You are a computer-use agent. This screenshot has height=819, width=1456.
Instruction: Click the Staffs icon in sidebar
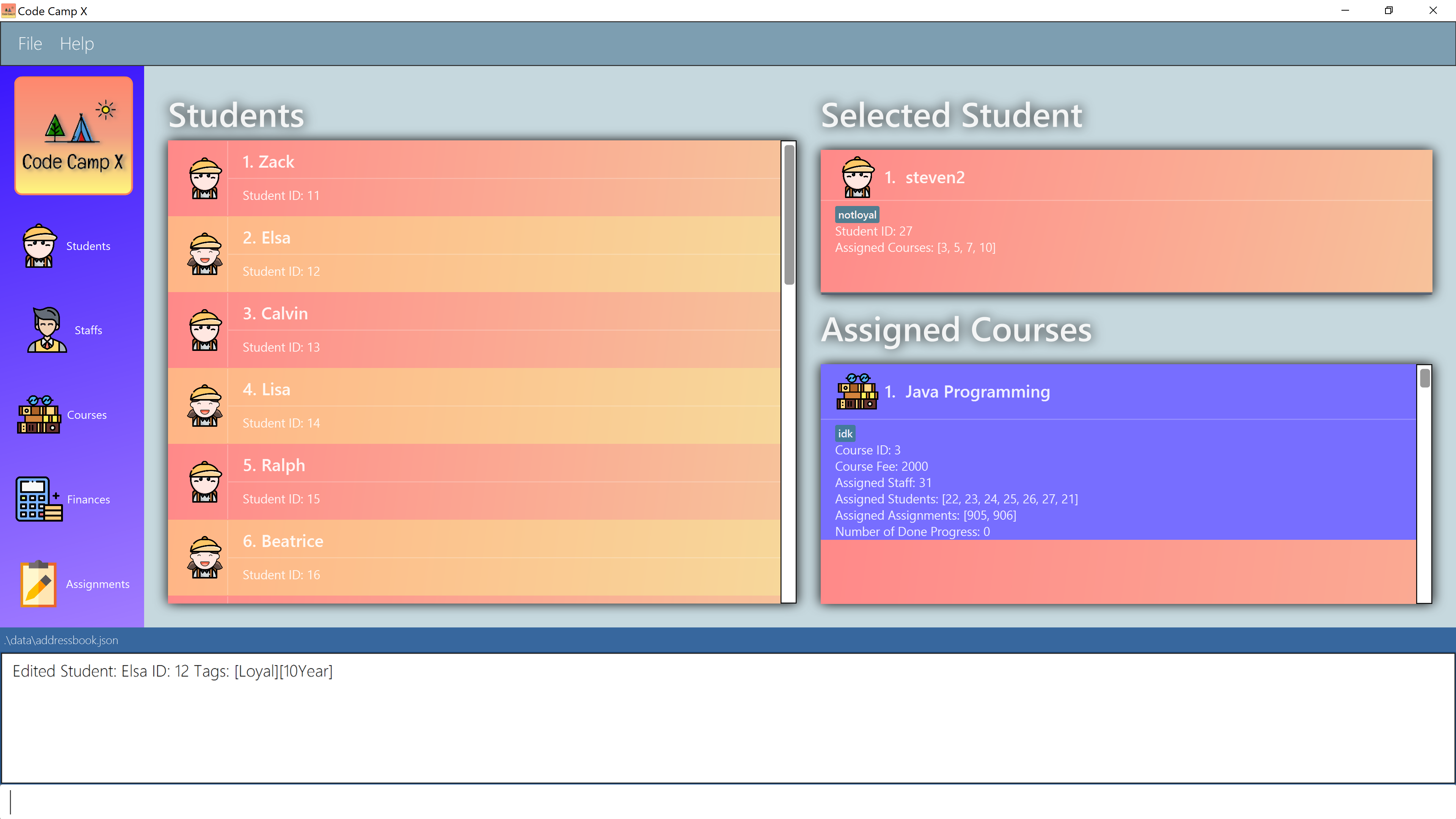click(x=47, y=330)
